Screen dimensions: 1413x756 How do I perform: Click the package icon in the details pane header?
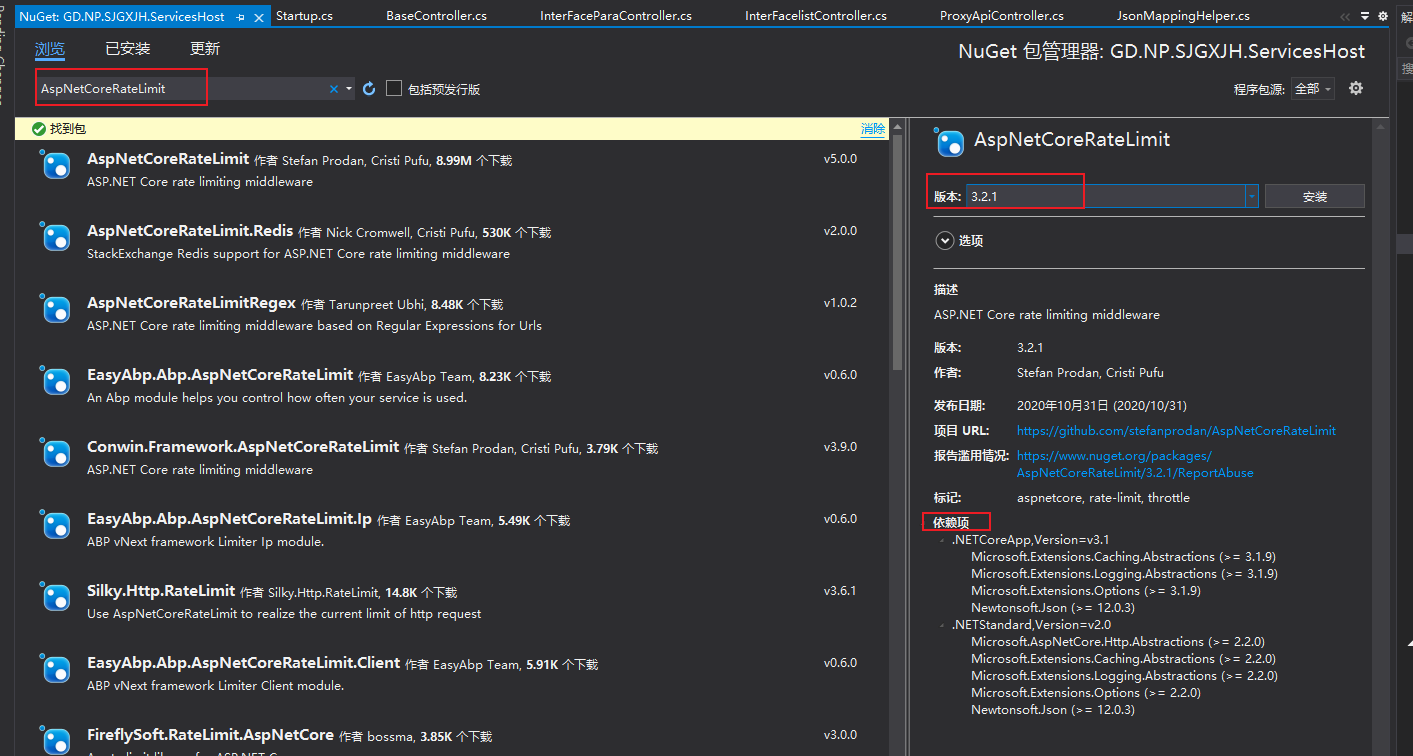click(x=950, y=142)
